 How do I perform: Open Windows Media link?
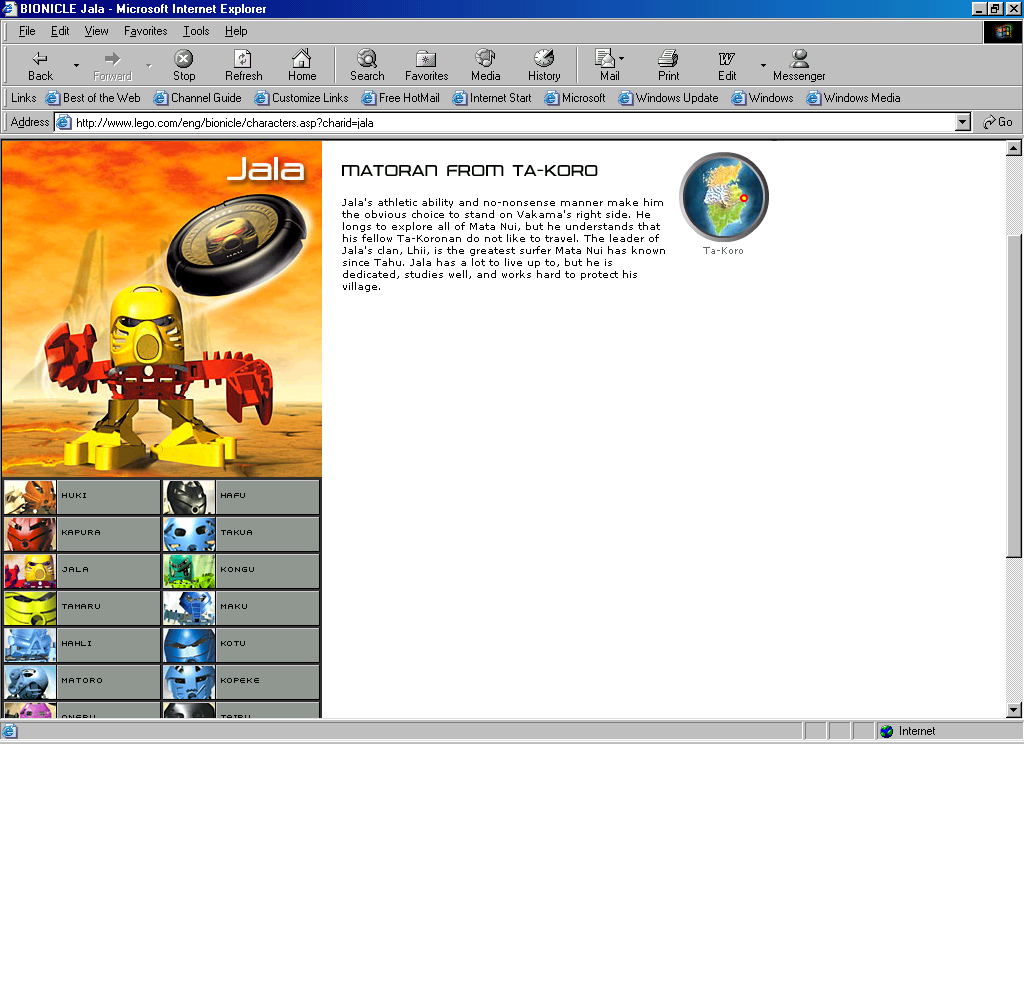point(853,98)
